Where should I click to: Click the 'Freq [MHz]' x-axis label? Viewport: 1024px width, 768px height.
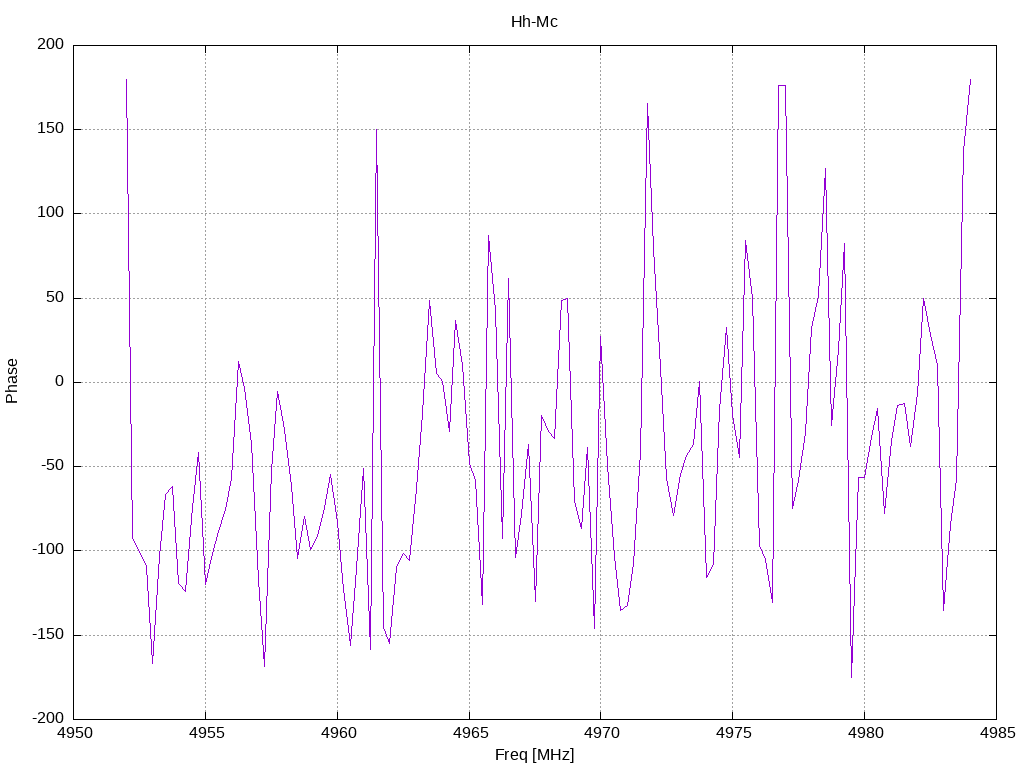click(534, 754)
